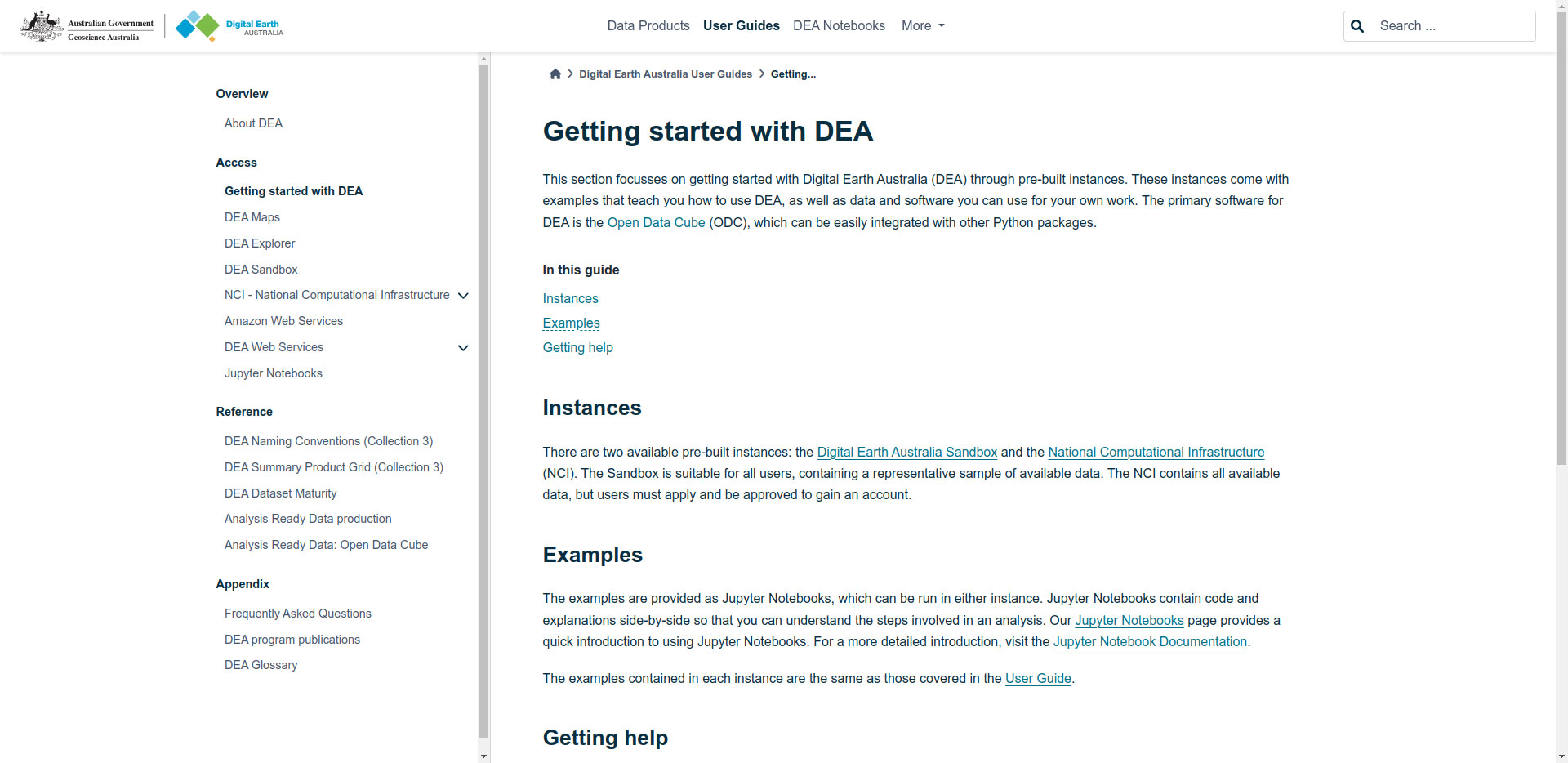Screen dimensions: 1568x763
Task: Expand the NCI sidebar section chevron
Action: pyautogui.click(x=463, y=296)
